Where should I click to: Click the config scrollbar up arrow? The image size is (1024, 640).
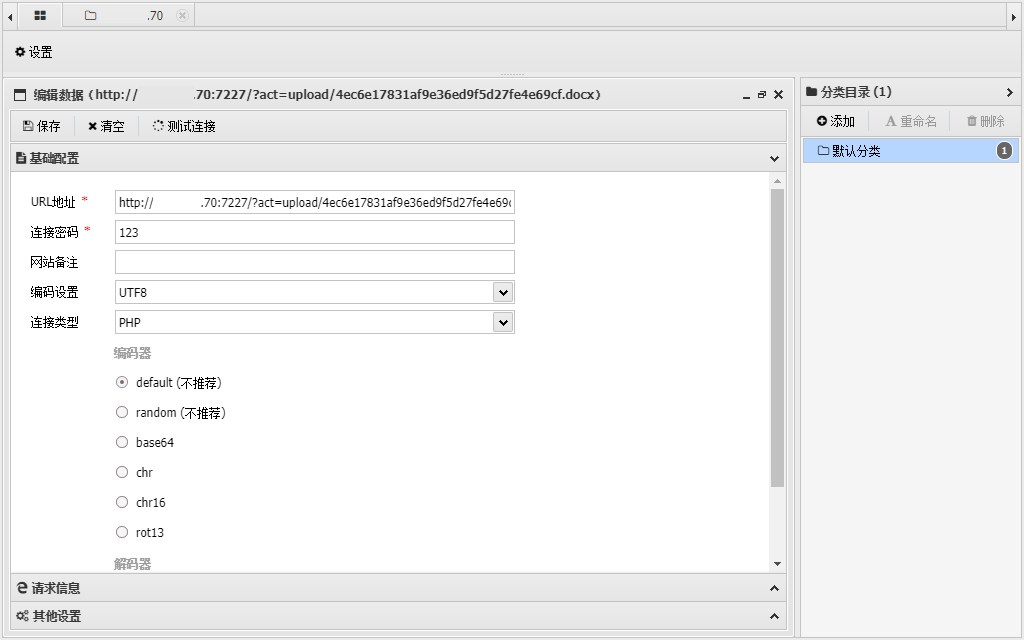pyautogui.click(x=777, y=181)
